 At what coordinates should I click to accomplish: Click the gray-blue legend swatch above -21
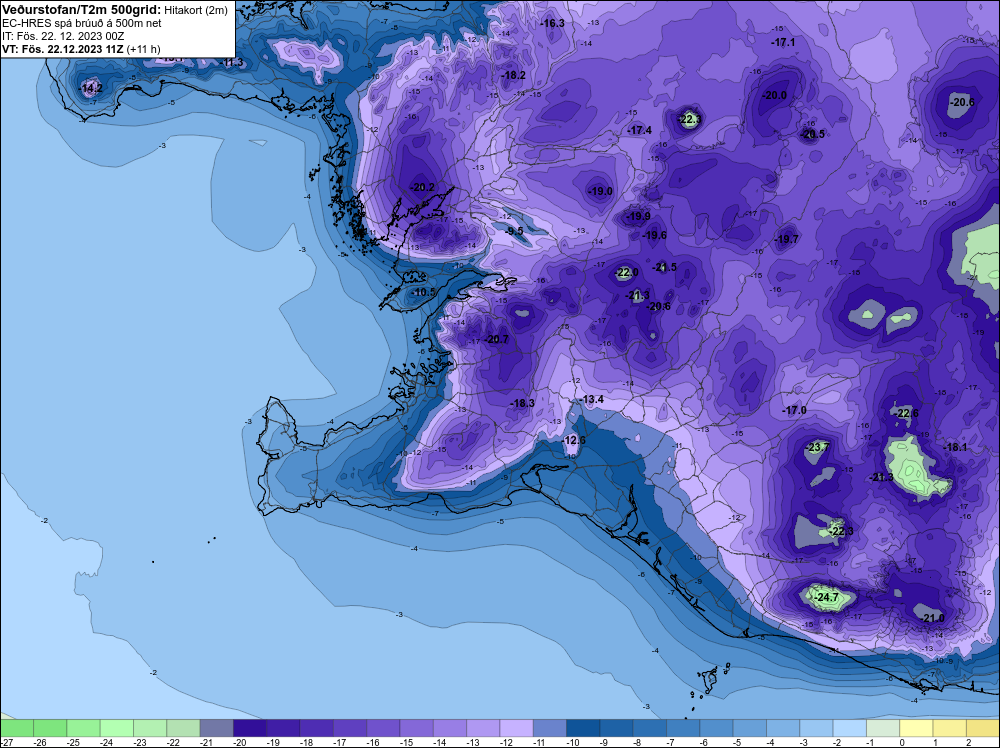[217, 728]
